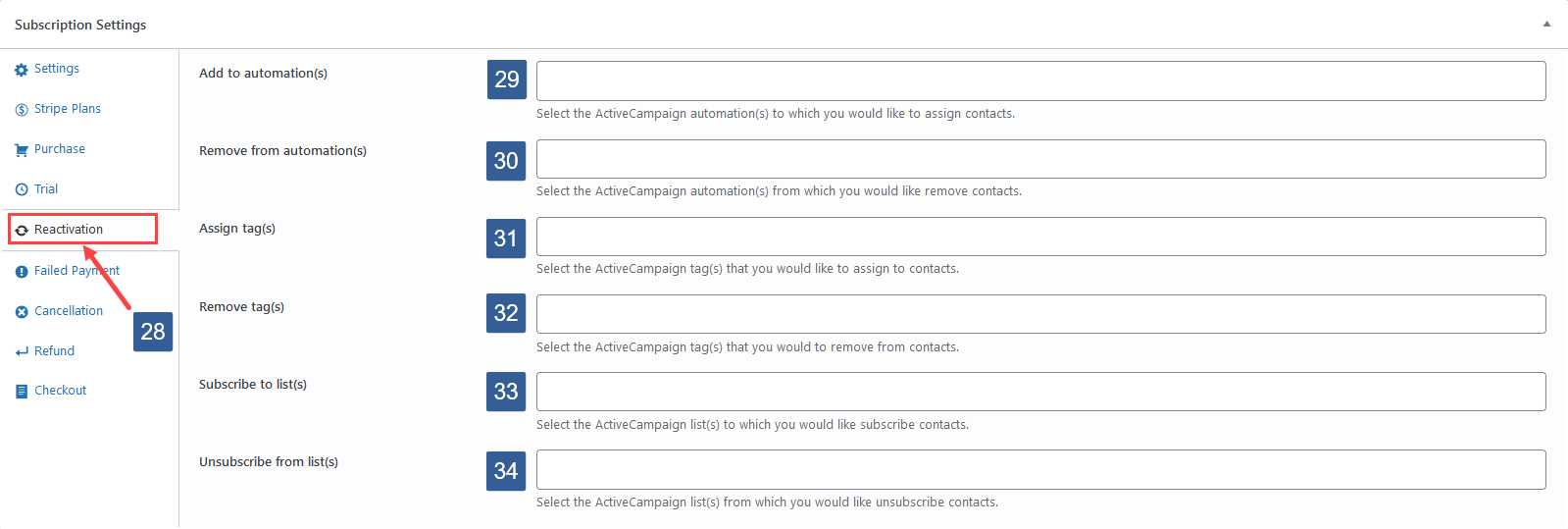1568x529 pixels.
Task: Click help text about subscribing contacts to lists
Action: [x=752, y=425]
